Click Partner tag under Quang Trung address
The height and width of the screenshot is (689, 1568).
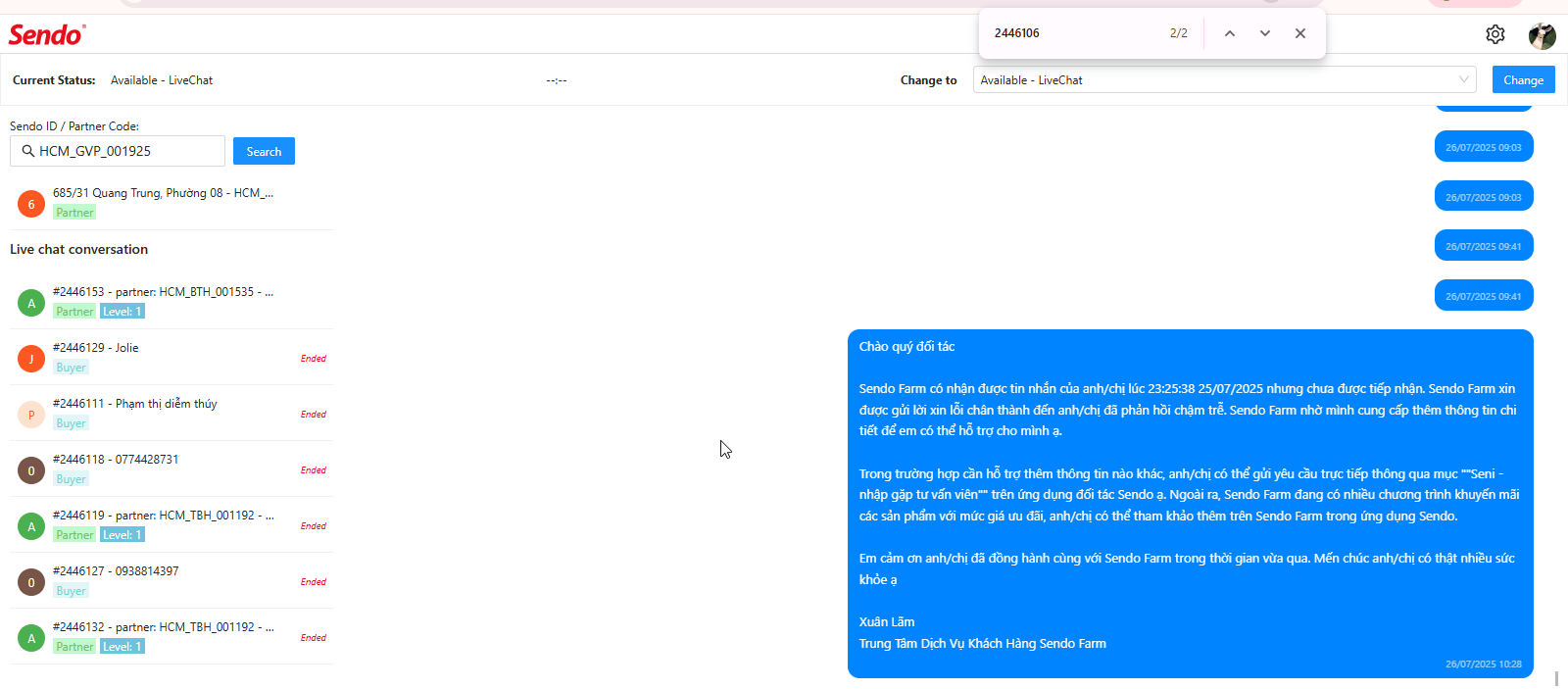pyautogui.click(x=74, y=213)
